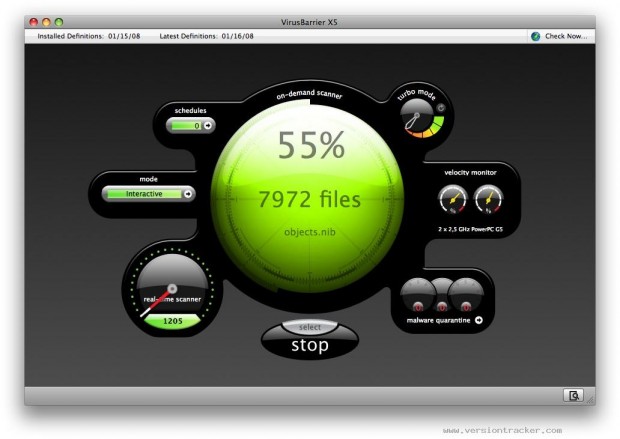Viewport: 620px width, 439px height.
Task: Click the real-time scanner gauge
Action: tap(172, 288)
